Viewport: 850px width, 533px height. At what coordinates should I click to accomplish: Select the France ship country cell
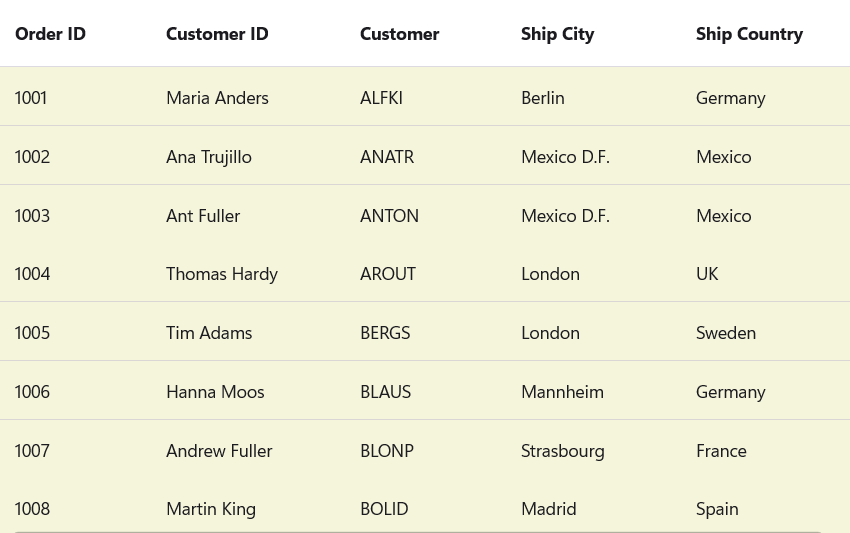coord(721,451)
